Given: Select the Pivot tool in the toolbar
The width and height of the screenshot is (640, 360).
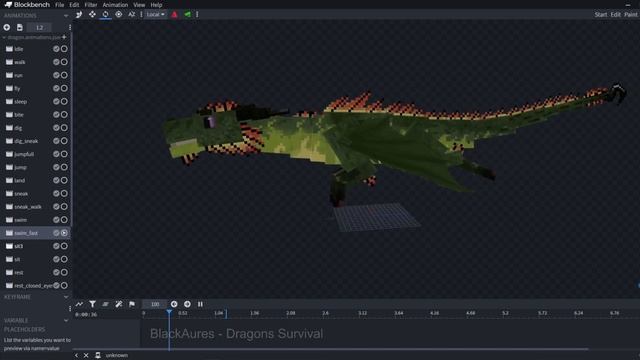Looking at the screenshot, I should (x=118, y=14).
